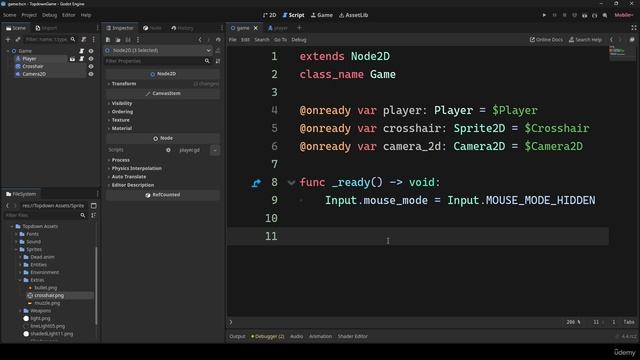Open the script editor Search menu
Viewport: 640px width, 360px height.
tap(262, 40)
